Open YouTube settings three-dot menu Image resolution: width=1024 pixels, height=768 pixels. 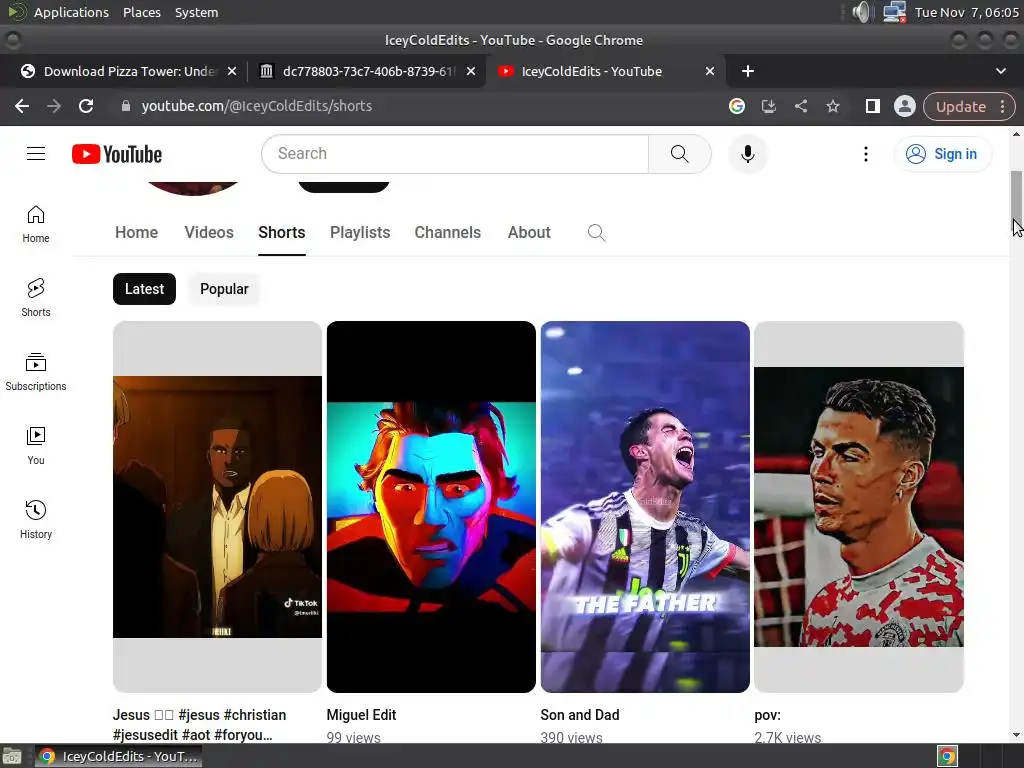coord(866,154)
